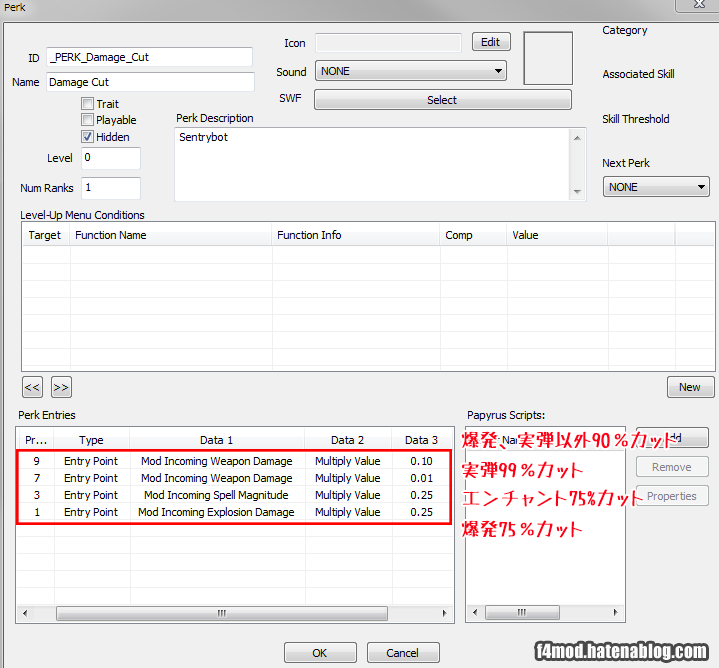Click Perk Entries scroll right arrow

coord(444,613)
